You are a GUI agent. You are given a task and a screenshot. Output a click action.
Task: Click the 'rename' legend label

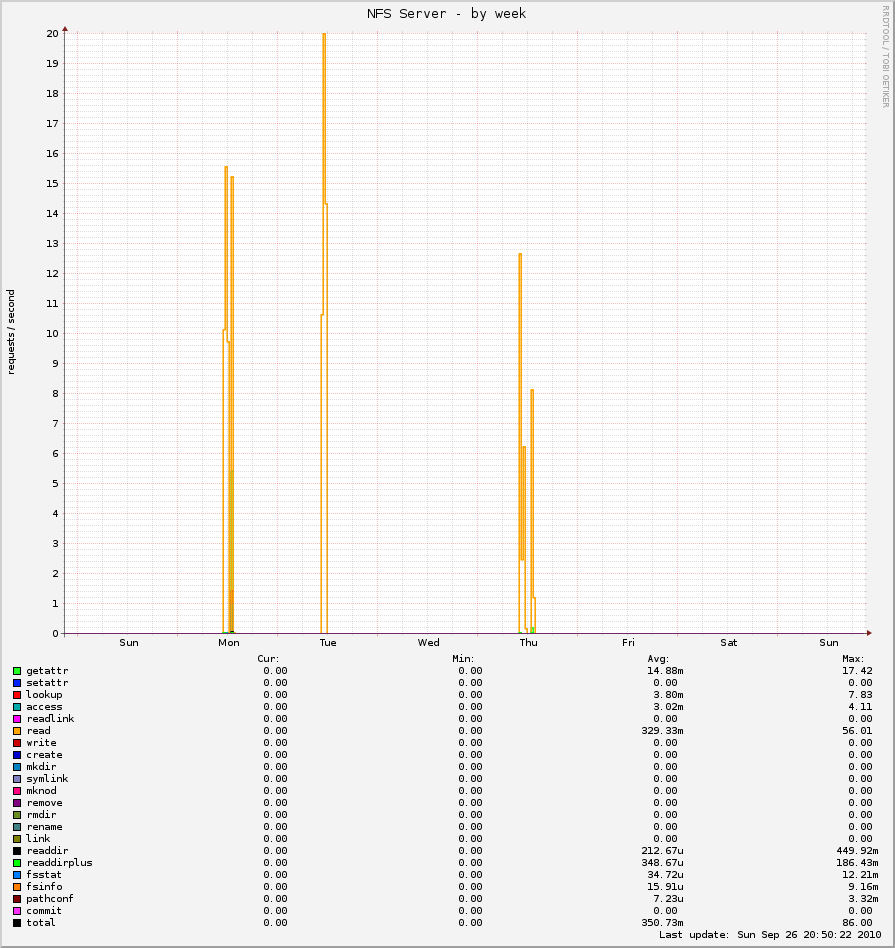(x=44, y=827)
